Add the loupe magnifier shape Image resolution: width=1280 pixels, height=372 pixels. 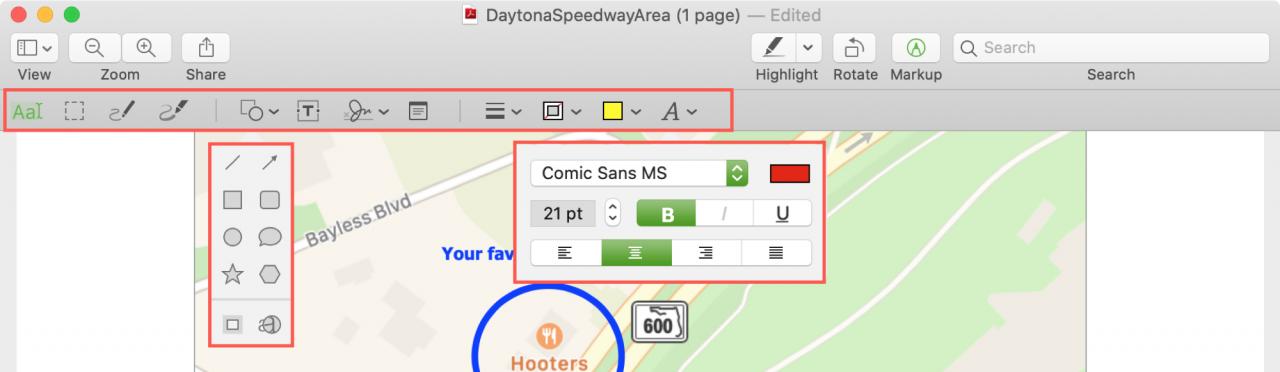click(270, 324)
